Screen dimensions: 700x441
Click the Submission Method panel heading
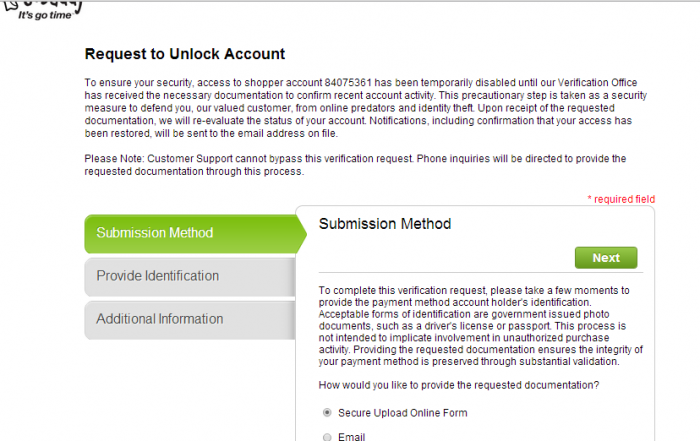pos(385,224)
